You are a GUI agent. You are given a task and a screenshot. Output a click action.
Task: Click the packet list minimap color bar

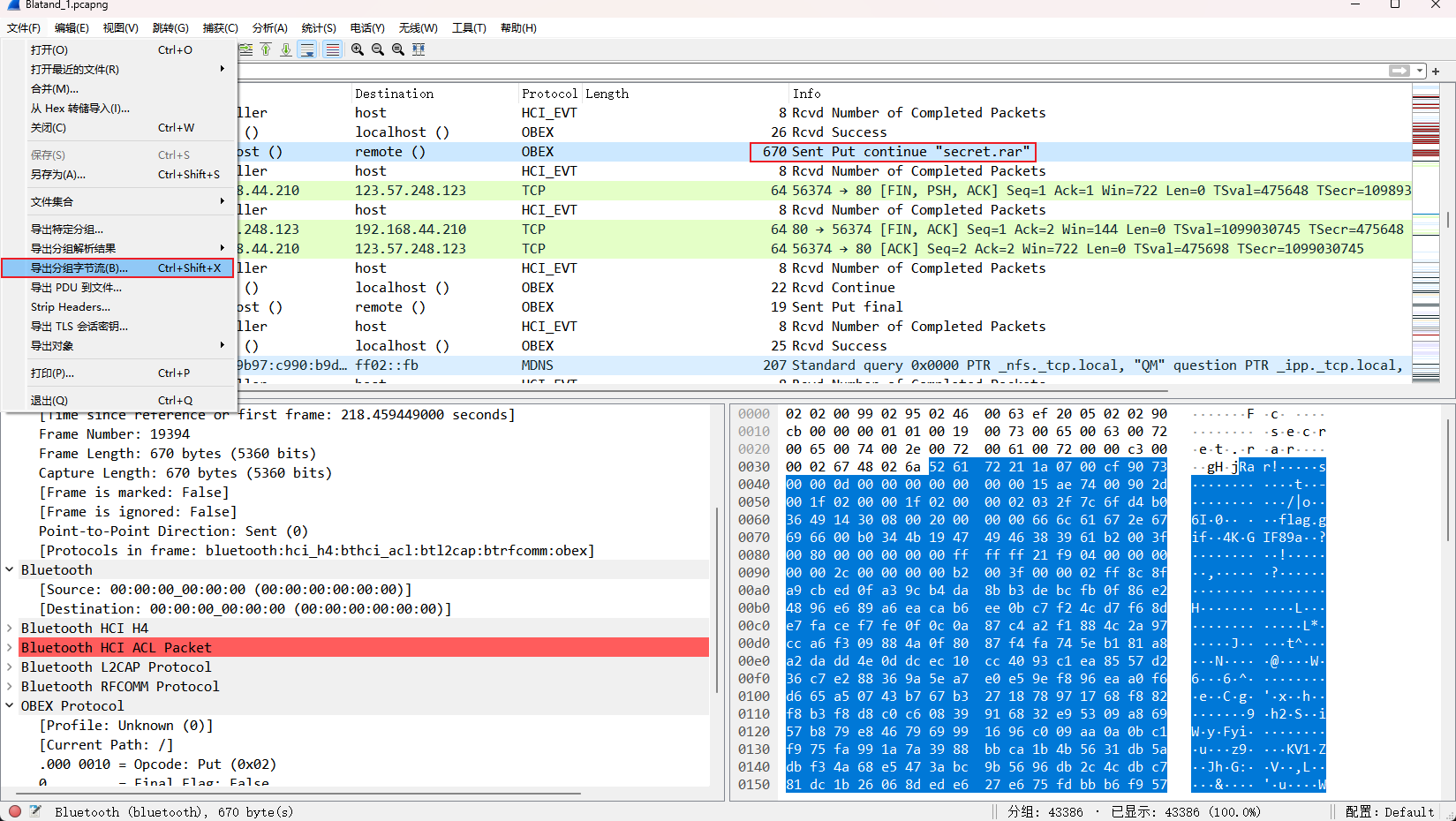[x=1426, y=234]
